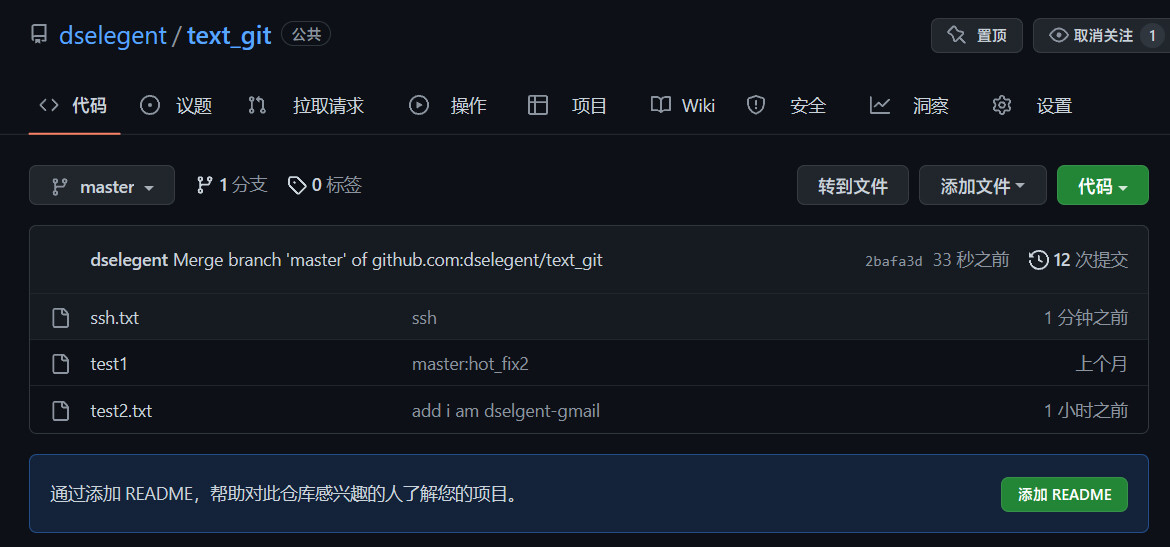Open the 设置 settings tab

[1033, 106]
